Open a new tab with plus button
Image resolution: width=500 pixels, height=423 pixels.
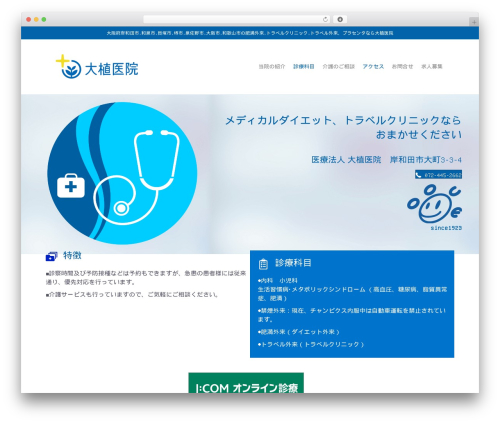[474, 22]
